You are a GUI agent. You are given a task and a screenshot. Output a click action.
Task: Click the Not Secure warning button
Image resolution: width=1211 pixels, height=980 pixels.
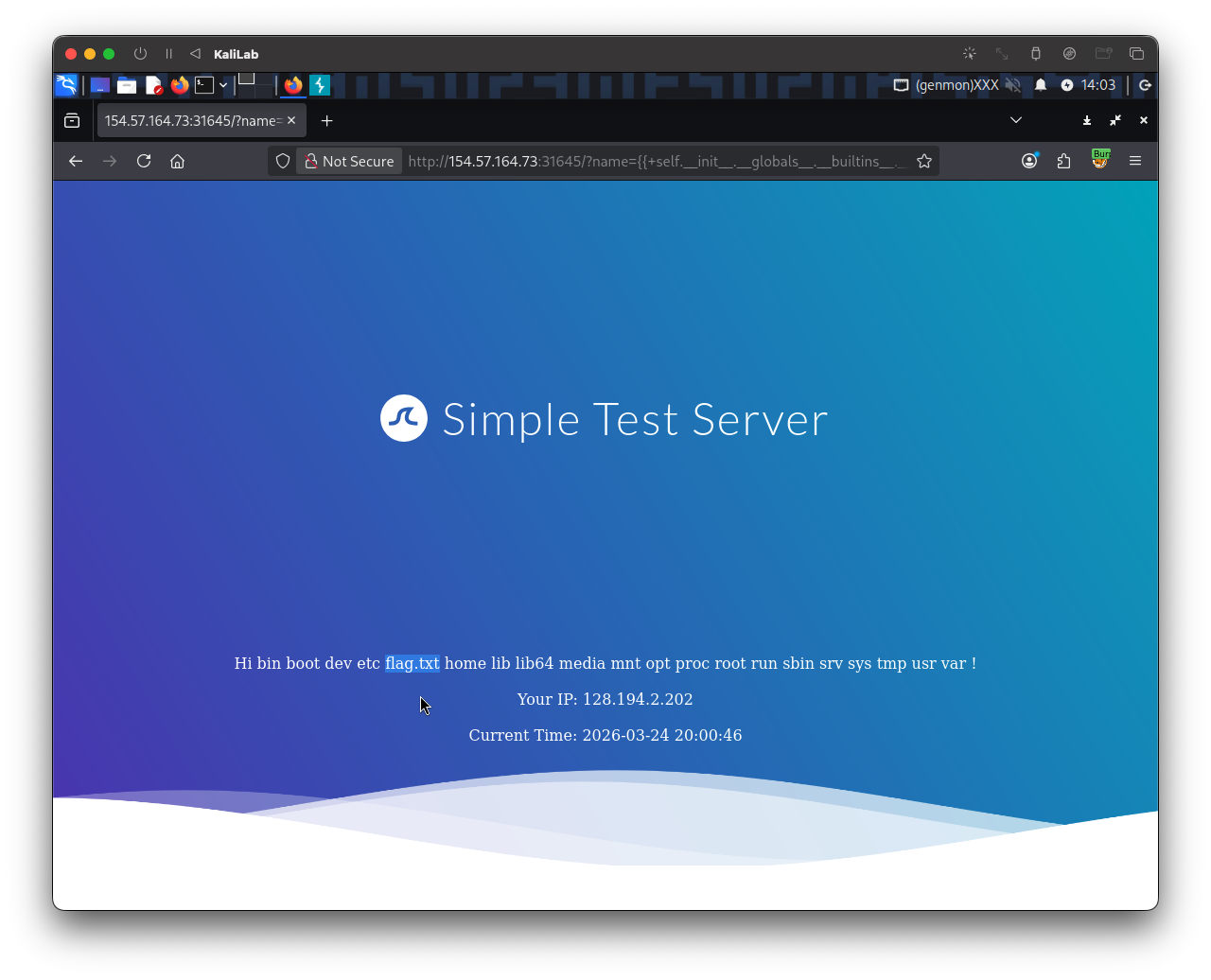pos(348,161)
